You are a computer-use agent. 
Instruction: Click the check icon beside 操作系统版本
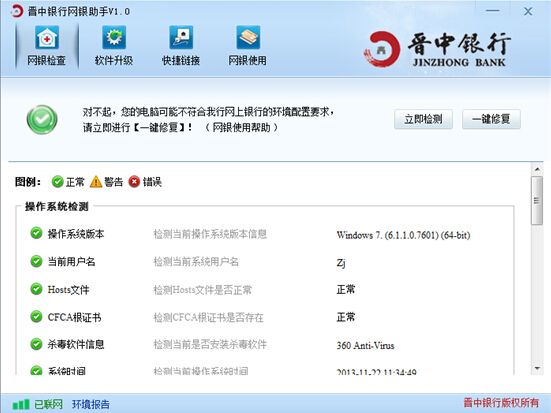[x=36, y=233]
